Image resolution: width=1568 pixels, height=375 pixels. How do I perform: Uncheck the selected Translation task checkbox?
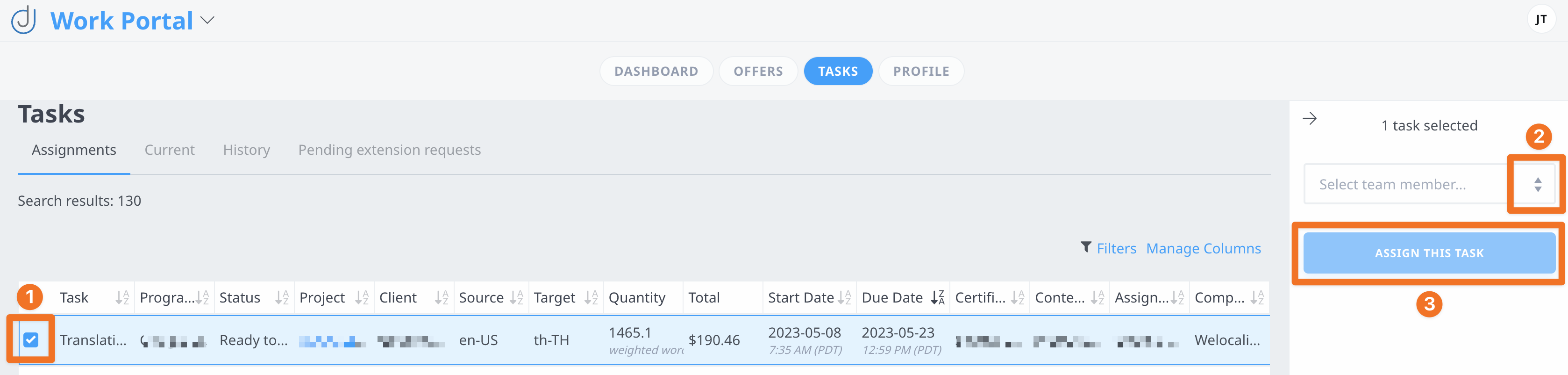(31, 339)
